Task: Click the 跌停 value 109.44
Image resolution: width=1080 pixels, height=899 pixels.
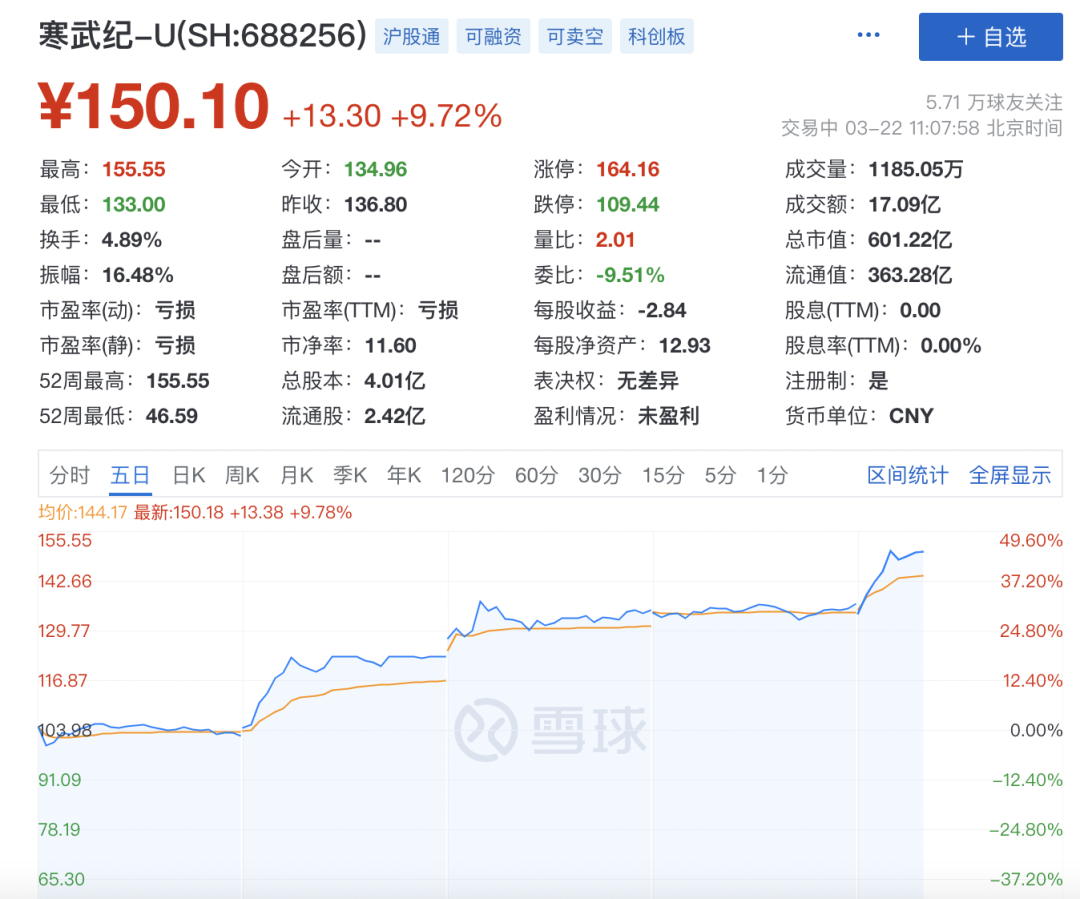Action: (627, 205)
